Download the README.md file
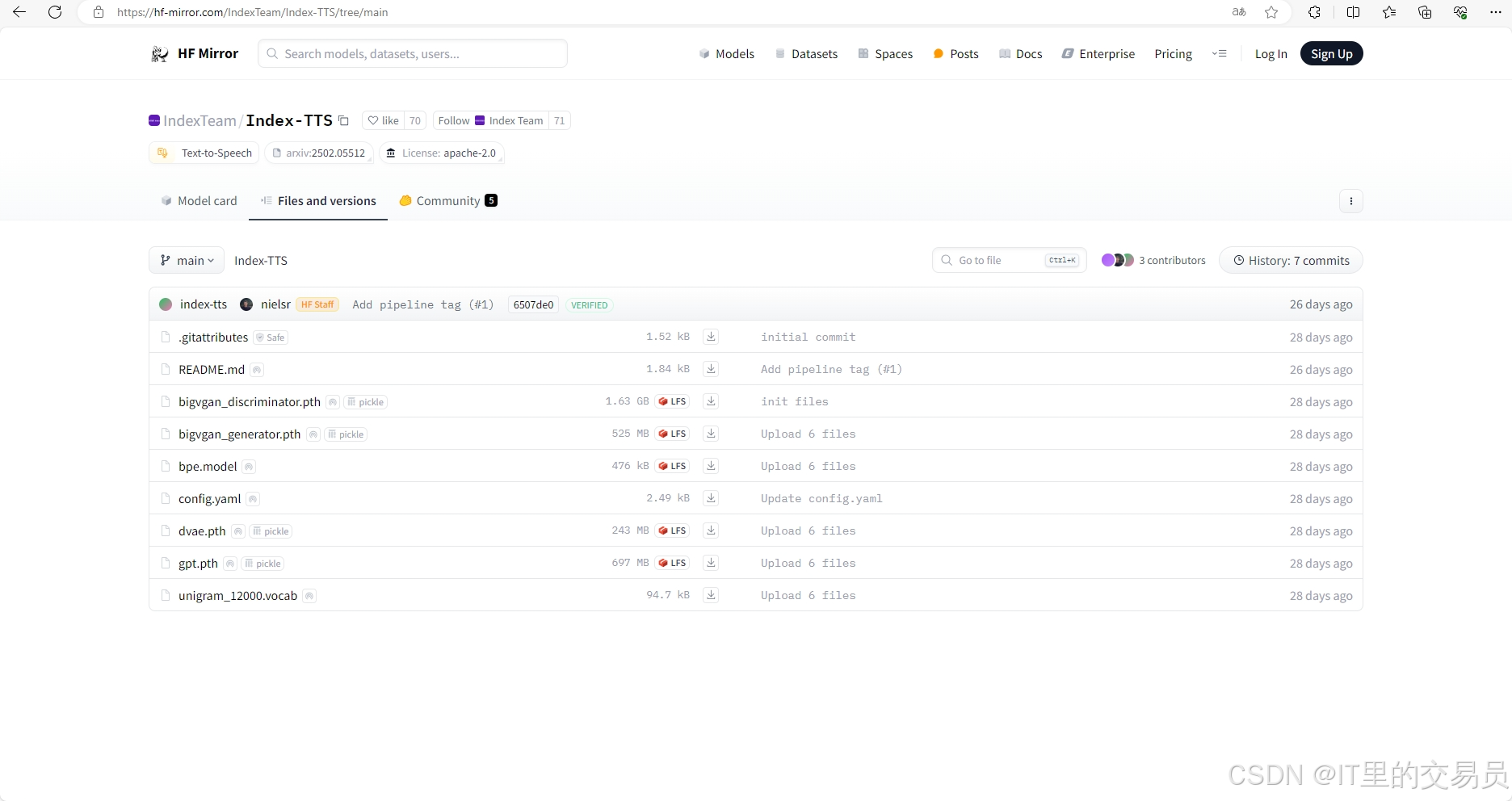This screenshot has width=1512, height=801. [711, 369]
